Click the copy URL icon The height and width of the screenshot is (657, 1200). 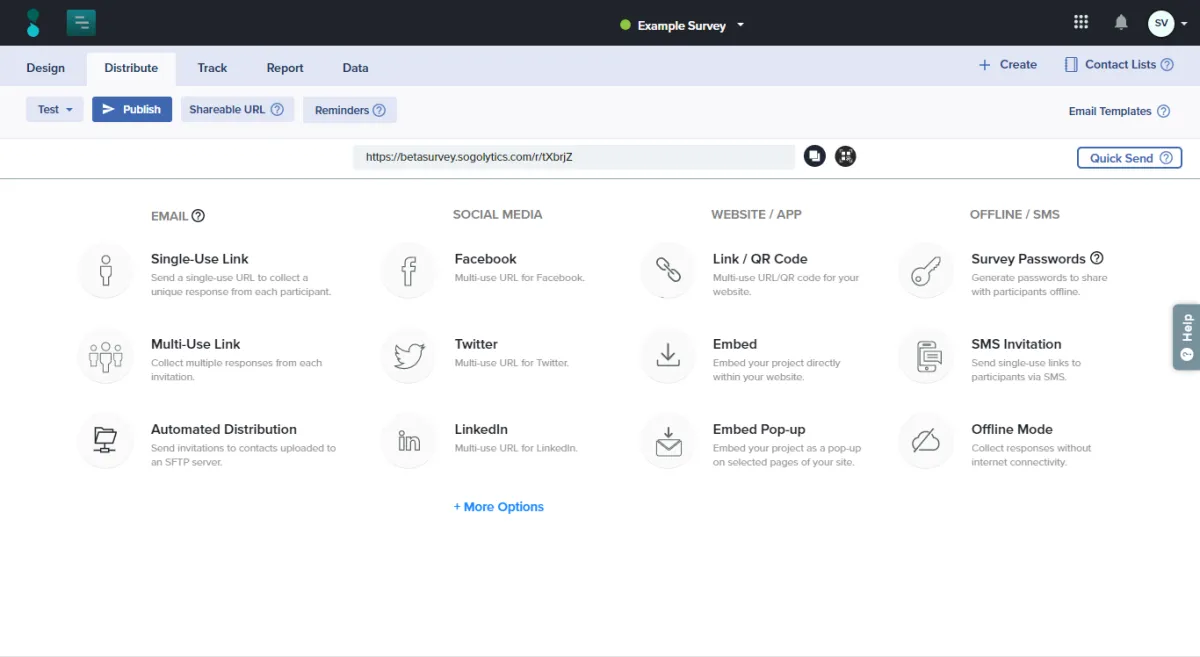pos(814,156)
